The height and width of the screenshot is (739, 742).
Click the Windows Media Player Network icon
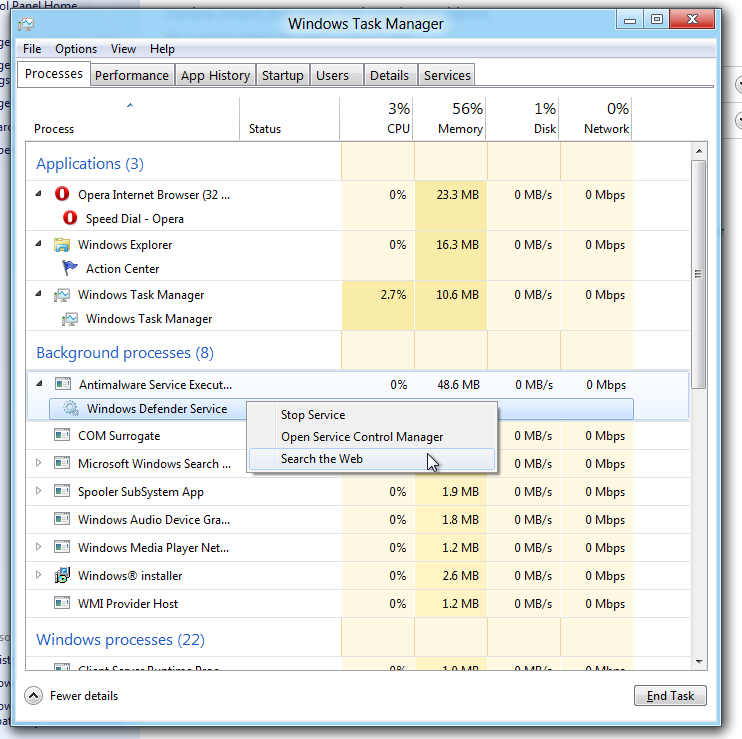click(x=62, y=547)
